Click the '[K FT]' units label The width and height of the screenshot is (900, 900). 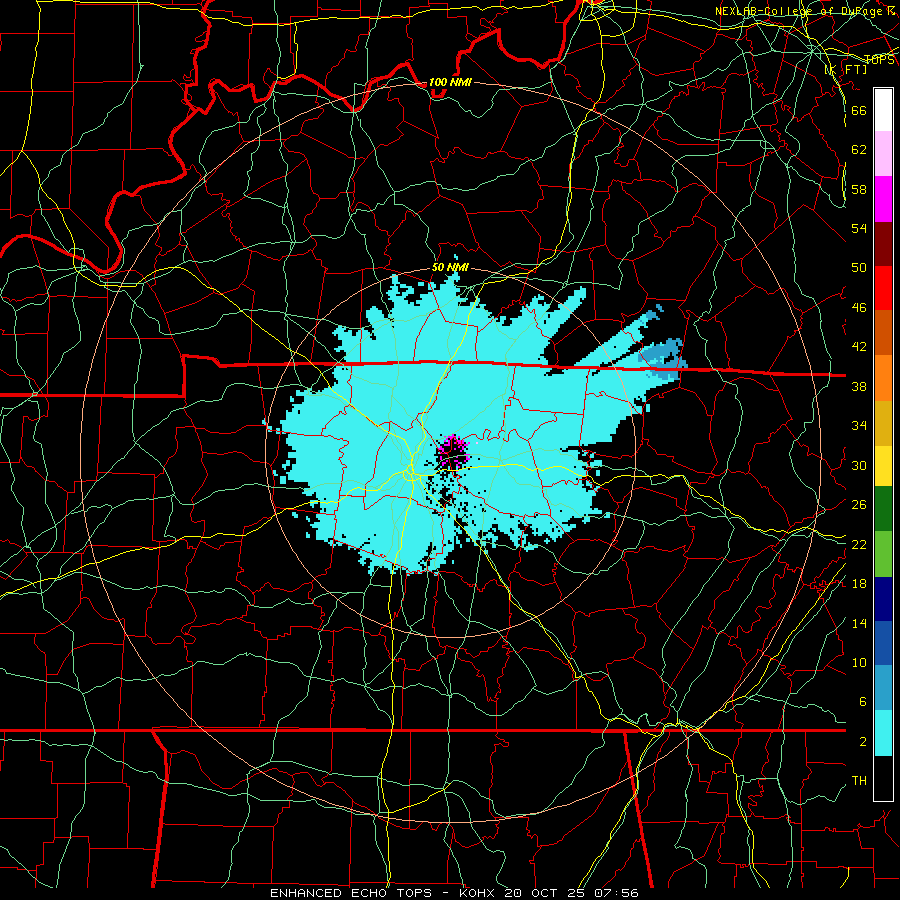pos(845,69)
